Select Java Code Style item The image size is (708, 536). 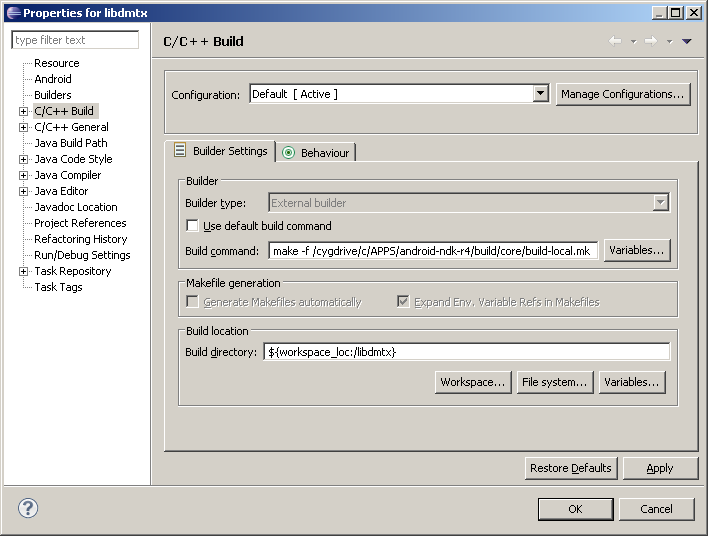[x=73, y=159]
